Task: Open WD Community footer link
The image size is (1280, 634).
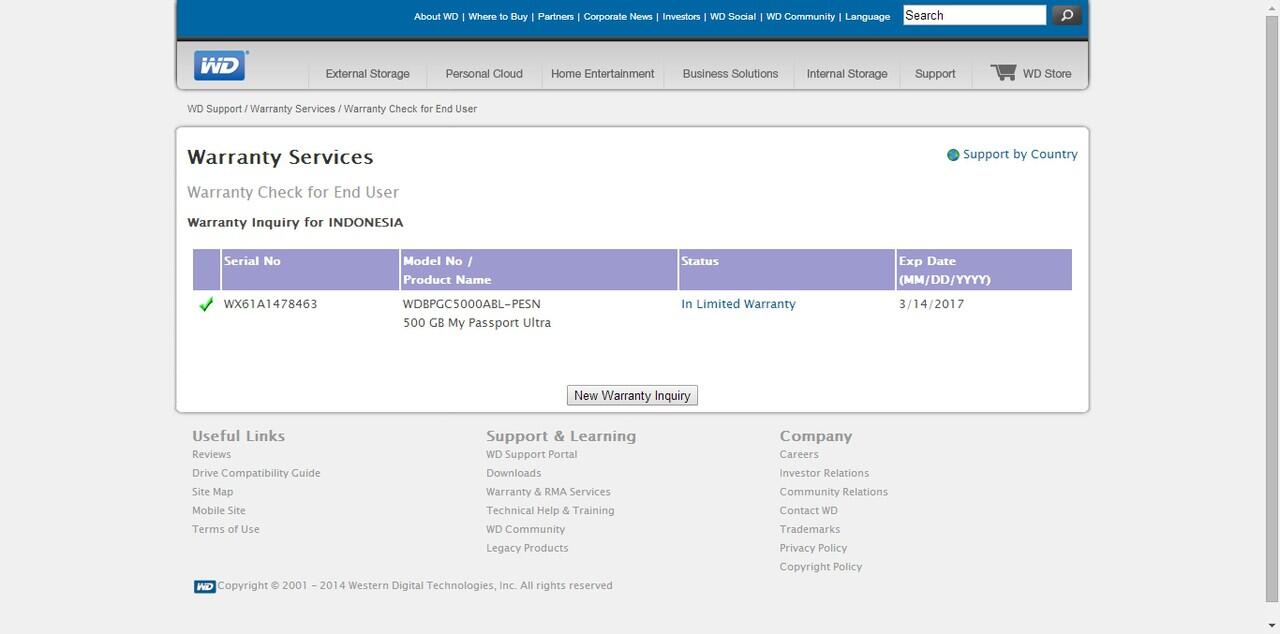Action: [525, 530]
